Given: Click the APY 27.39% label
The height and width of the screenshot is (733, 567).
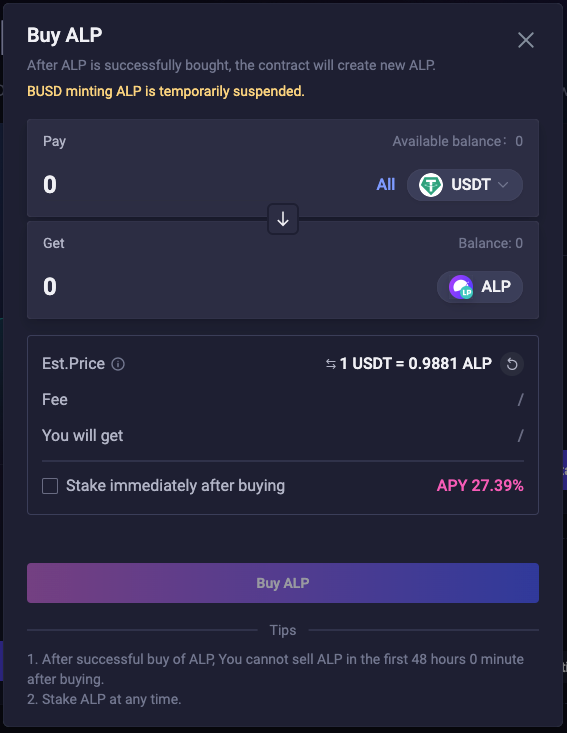Looking at the screenshot, I should click(x=480, y=486).
